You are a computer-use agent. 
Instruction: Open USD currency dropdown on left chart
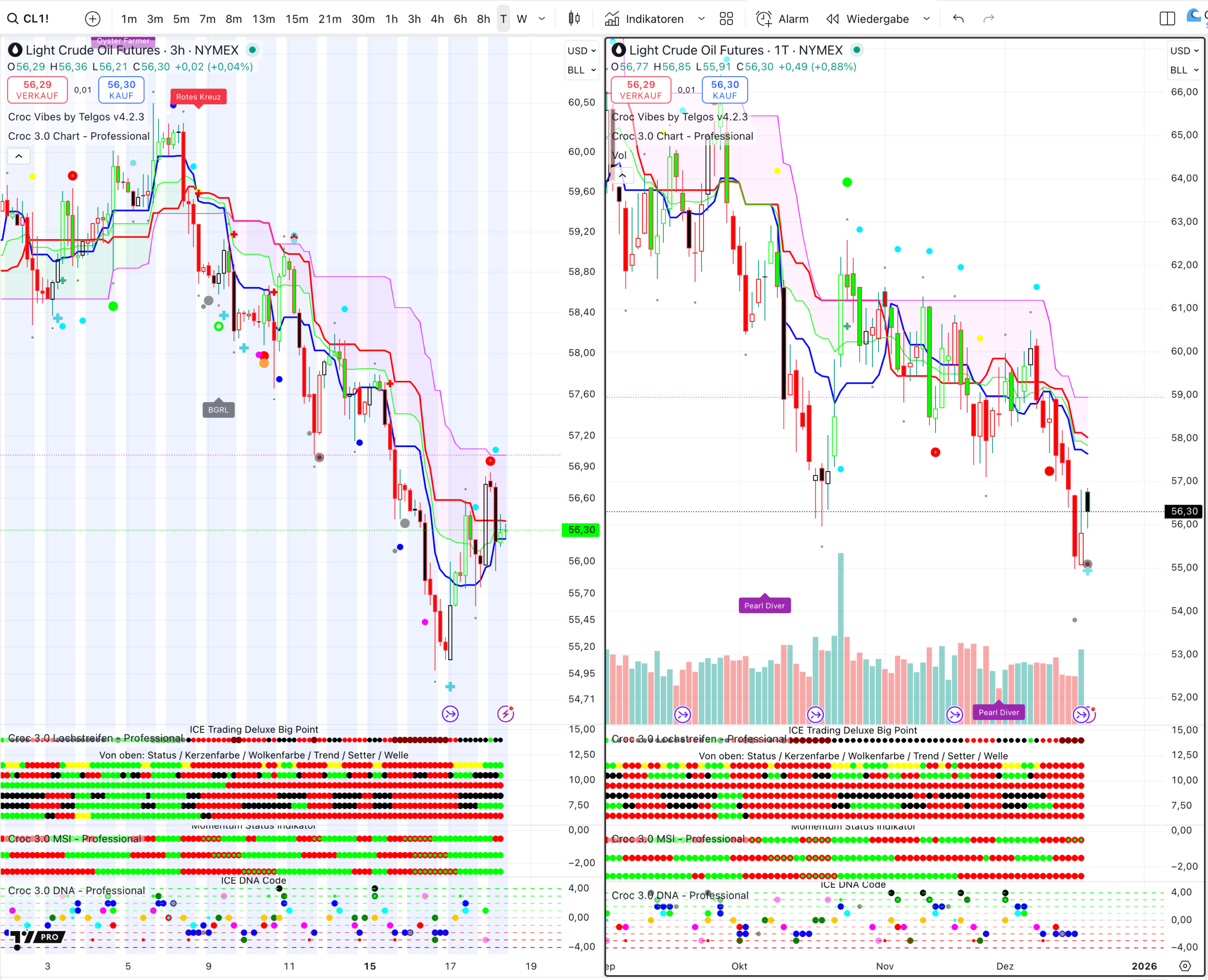click(x=581, y=51)
